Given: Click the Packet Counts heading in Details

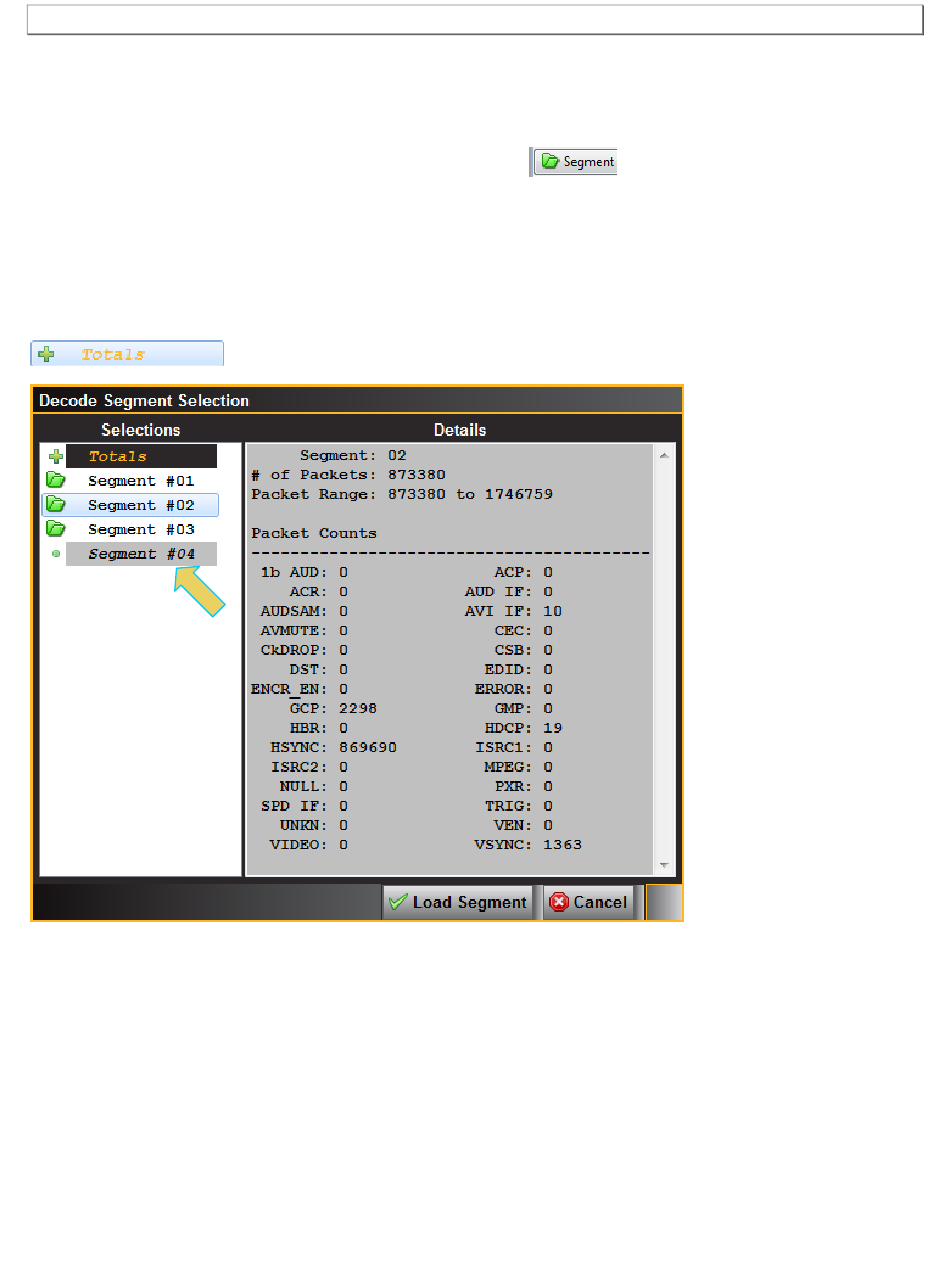Looking at the screenshot, I should tap(314, 533).
